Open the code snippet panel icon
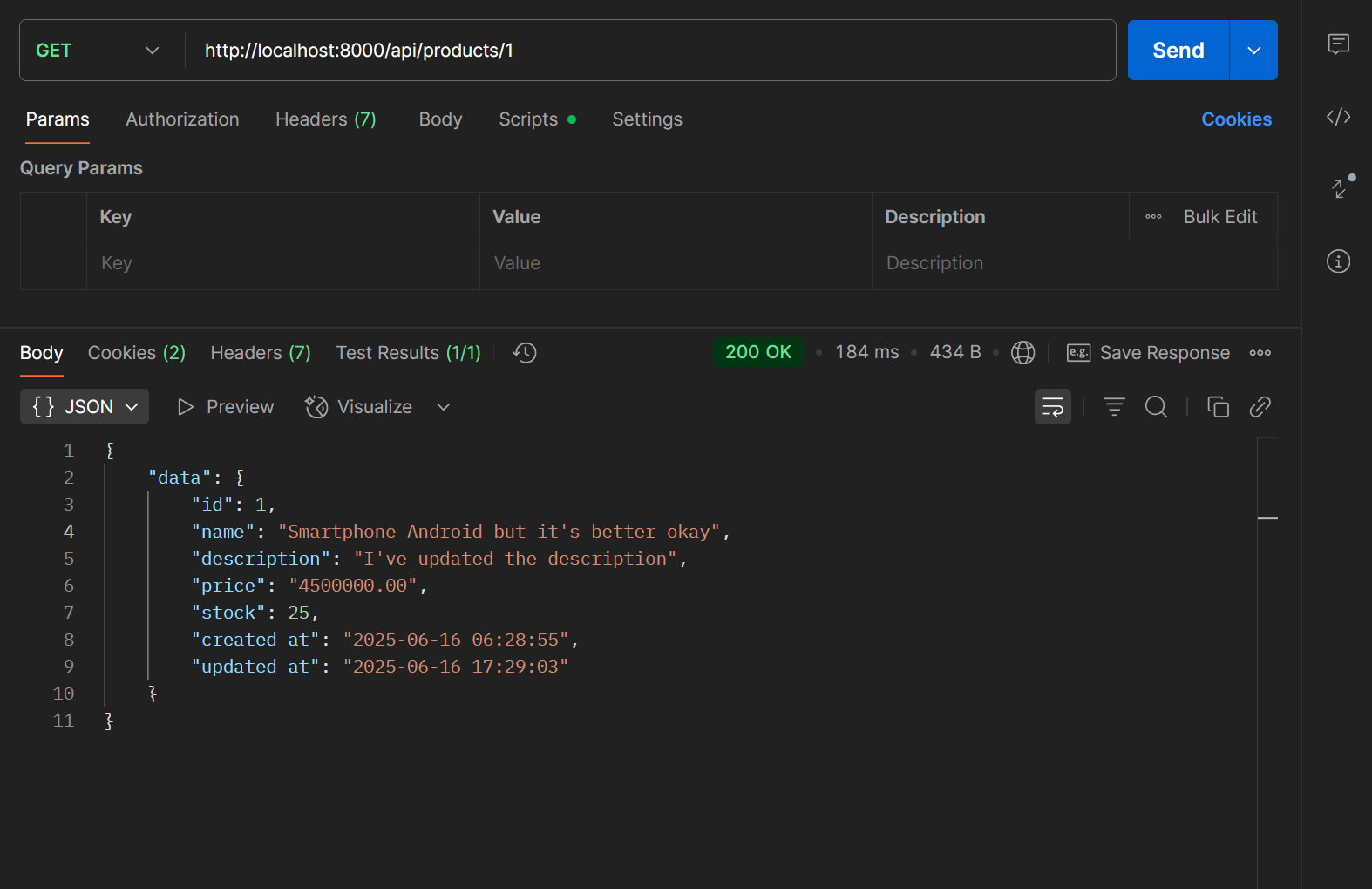Viewport: 1372px width, 889px height. pyautogui.click(x=1338, y=117)
